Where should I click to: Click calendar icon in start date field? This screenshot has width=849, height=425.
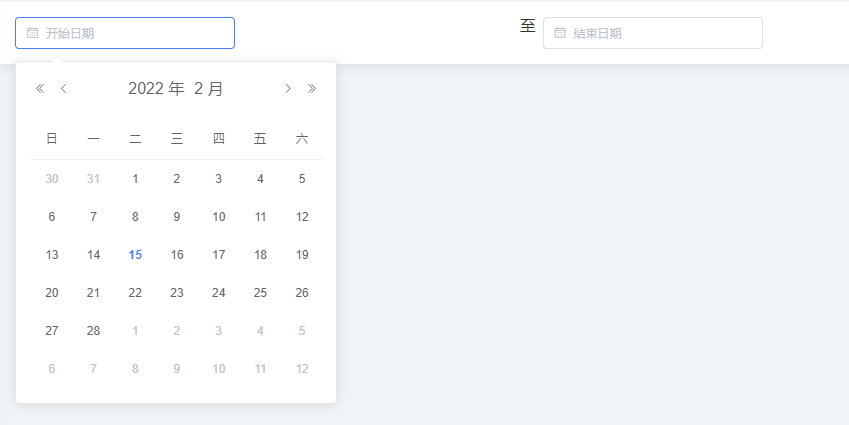click(x=32, y=33)
